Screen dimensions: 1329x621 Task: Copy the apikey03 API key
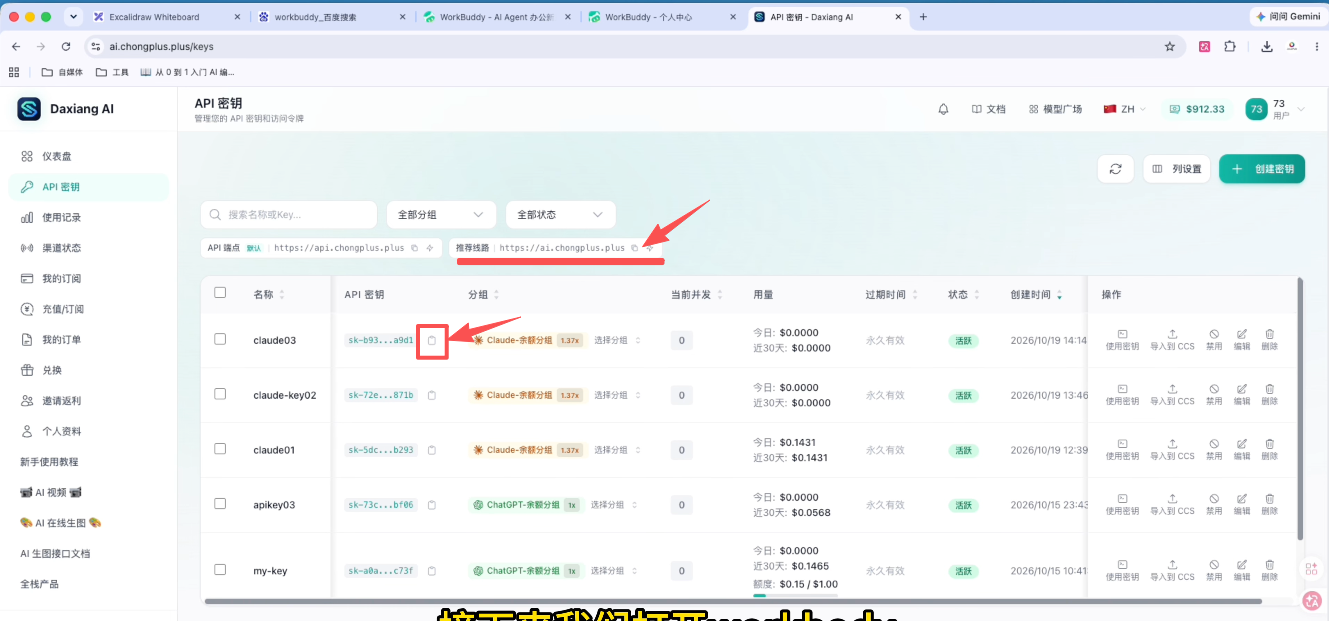(432, 505)
